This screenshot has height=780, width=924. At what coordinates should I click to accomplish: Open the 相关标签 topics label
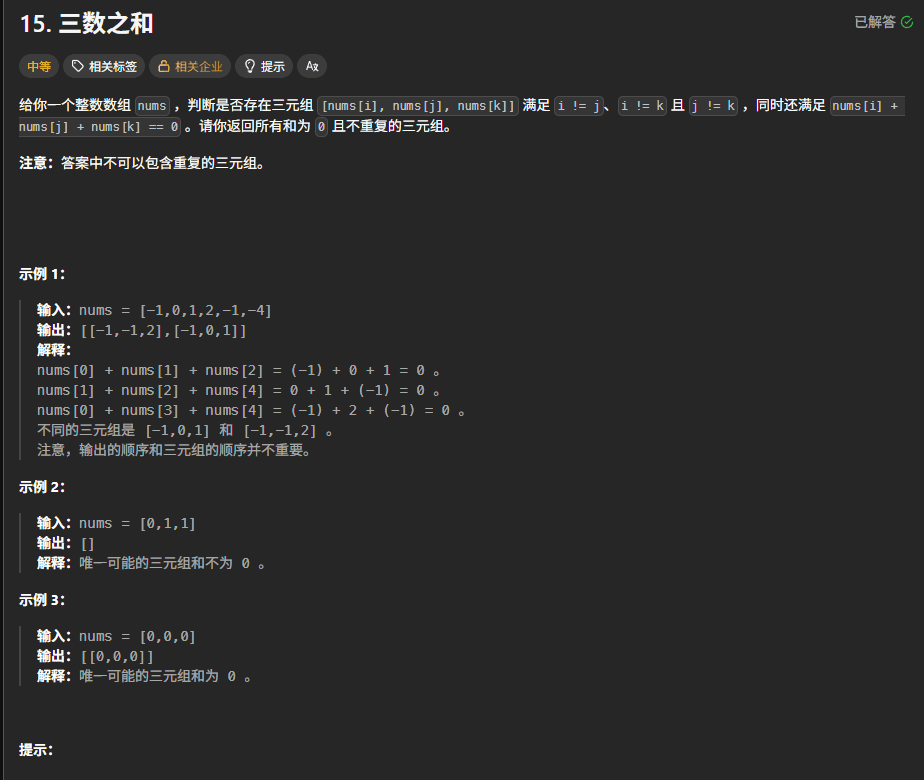click(x=113, y=67)
